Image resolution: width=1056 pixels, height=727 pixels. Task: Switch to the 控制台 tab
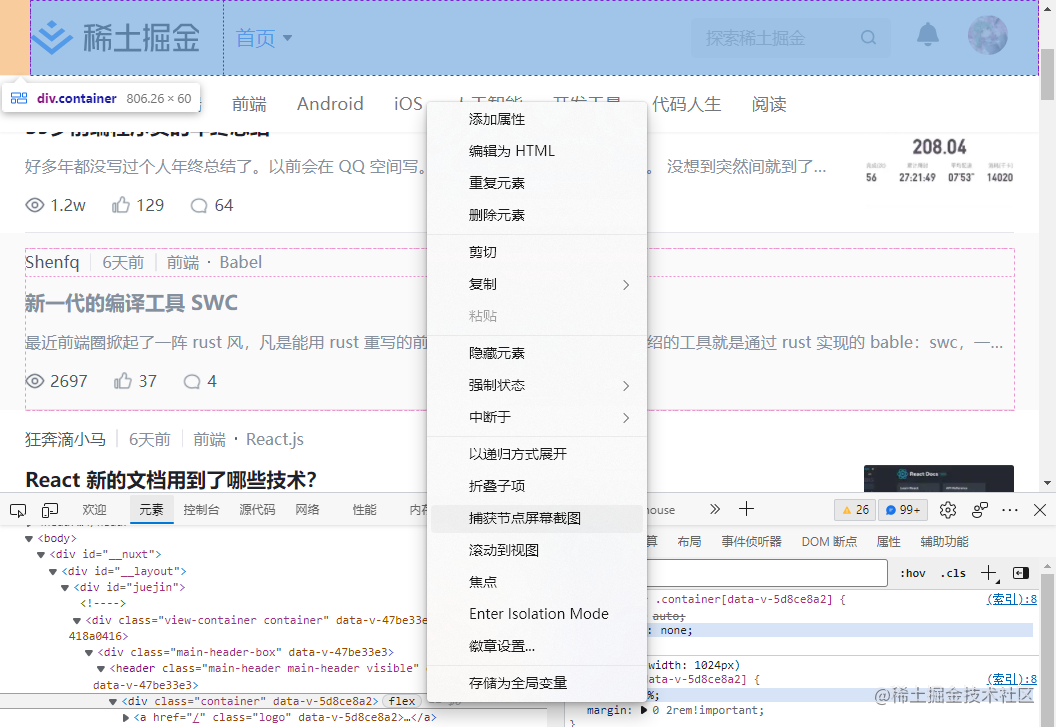(x=201, y=510)
